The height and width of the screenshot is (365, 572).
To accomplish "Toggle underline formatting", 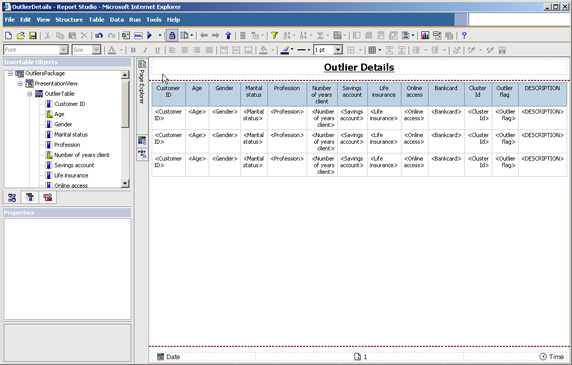I will (157, 50).
